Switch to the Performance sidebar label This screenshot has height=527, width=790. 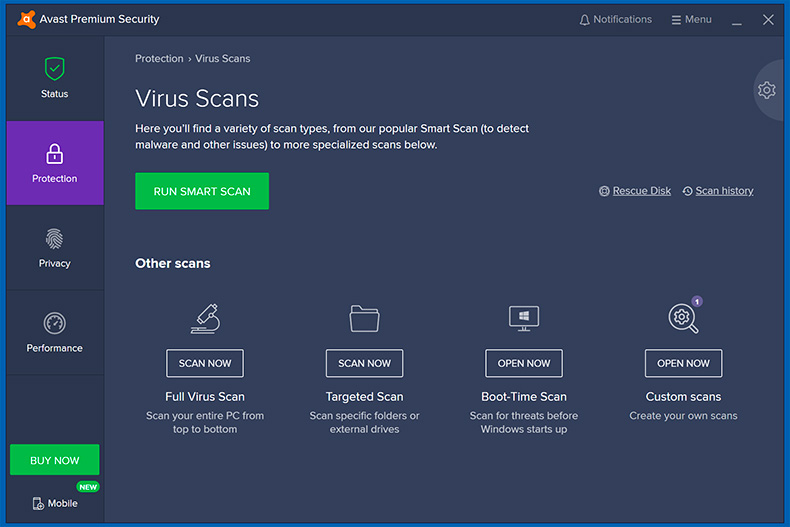coord(54,348)
